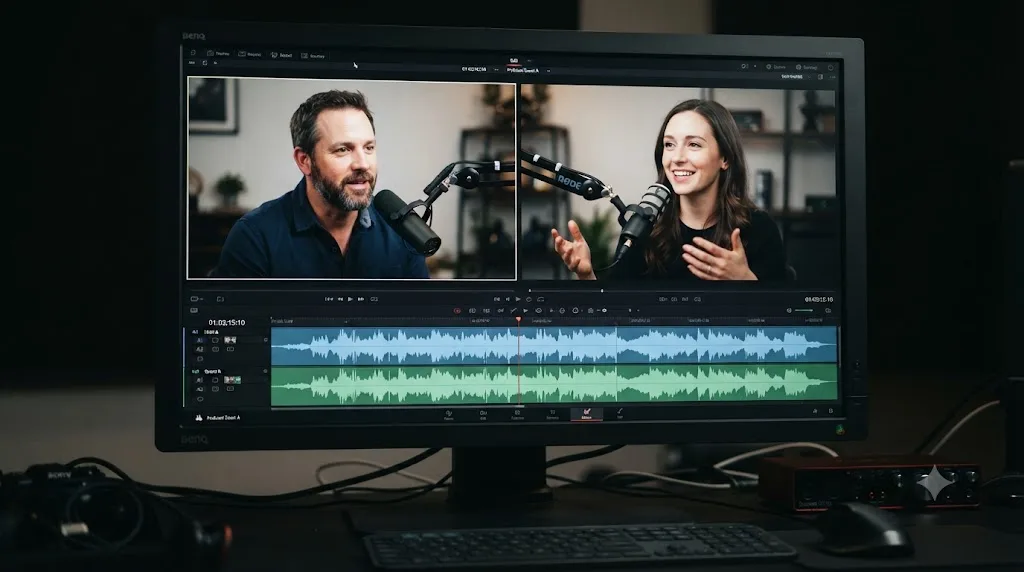Click the right viewer showing the smiling woman
The height and width of the screenshot is (572, 1024).
click(679, 183)
